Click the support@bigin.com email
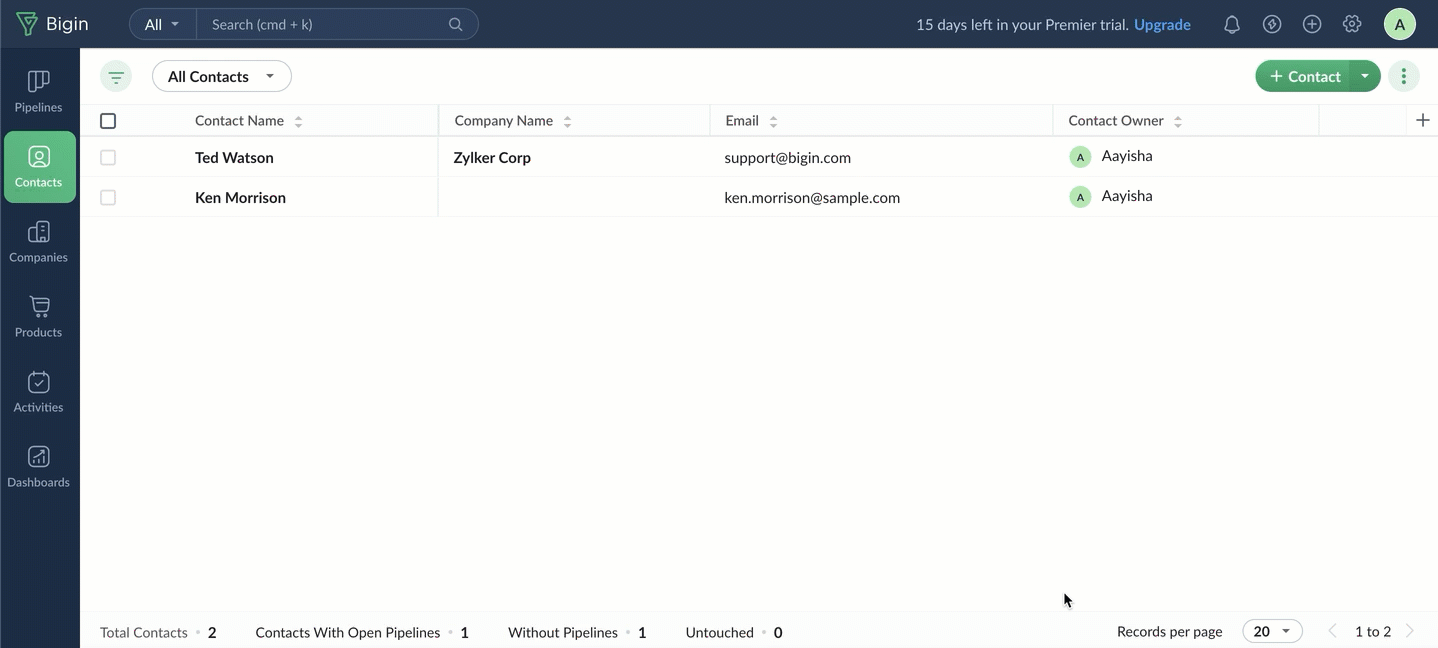 pyautogui.click(x=788, y=157)
